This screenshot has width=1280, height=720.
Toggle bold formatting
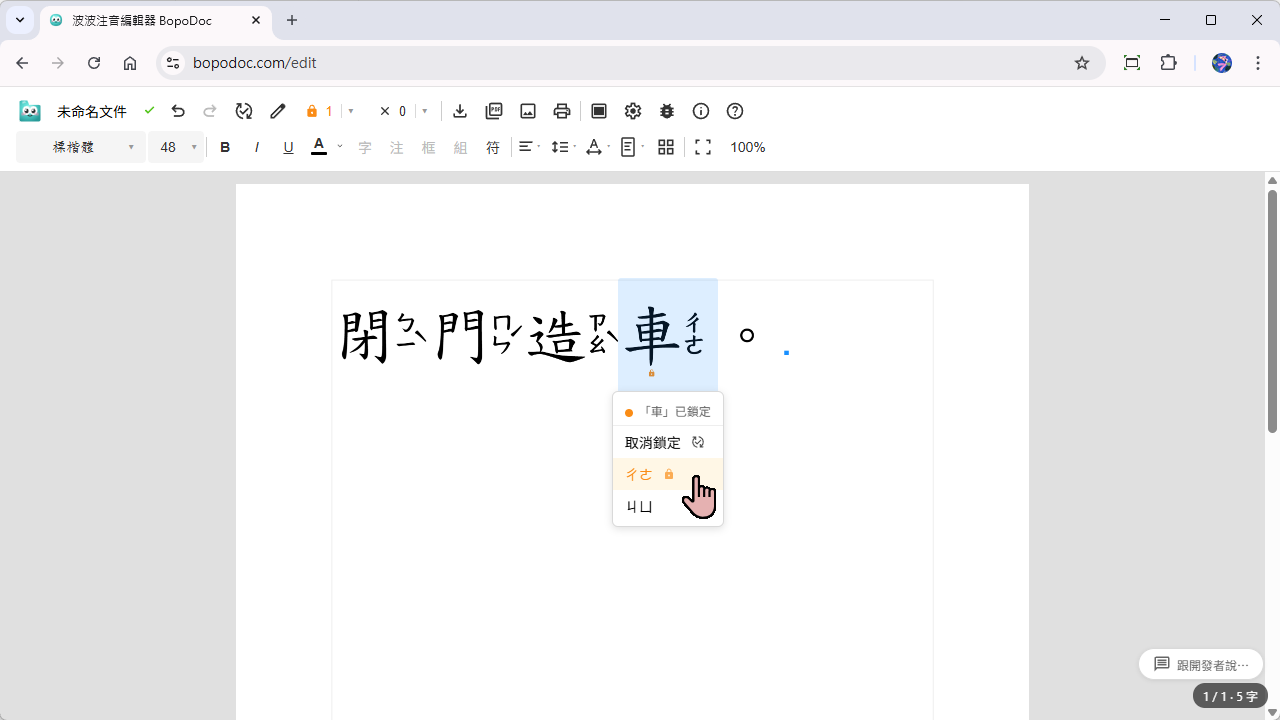(x=225, y=147)
